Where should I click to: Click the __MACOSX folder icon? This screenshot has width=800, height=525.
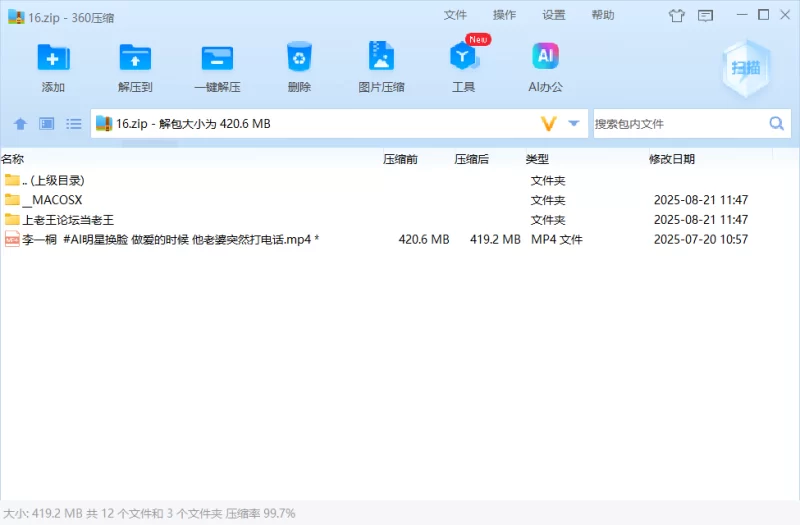point(12,199)
